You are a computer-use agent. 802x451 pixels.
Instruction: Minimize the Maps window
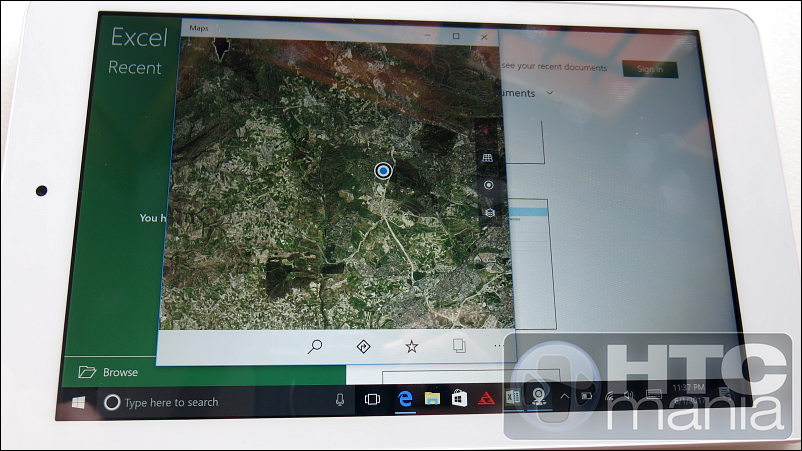pyautogui.click(x=428, y=35)
